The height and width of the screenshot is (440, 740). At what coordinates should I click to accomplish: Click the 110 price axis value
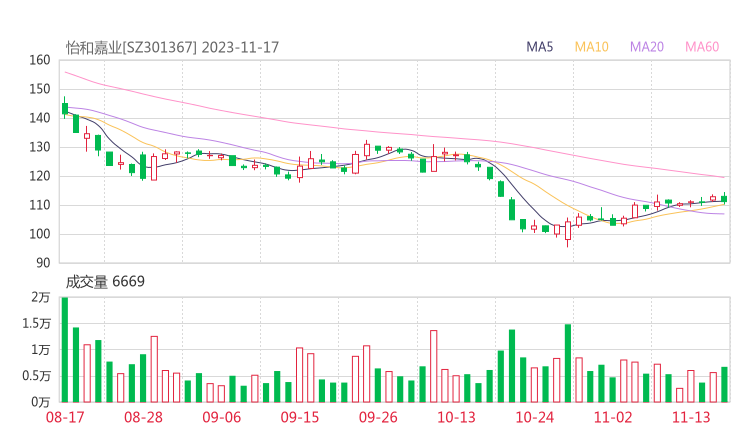(x=40, y=205)
